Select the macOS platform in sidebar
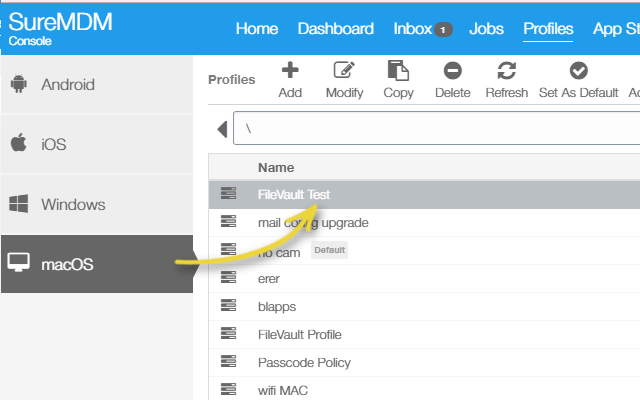640x400 pixels. (x=96, y=265)
